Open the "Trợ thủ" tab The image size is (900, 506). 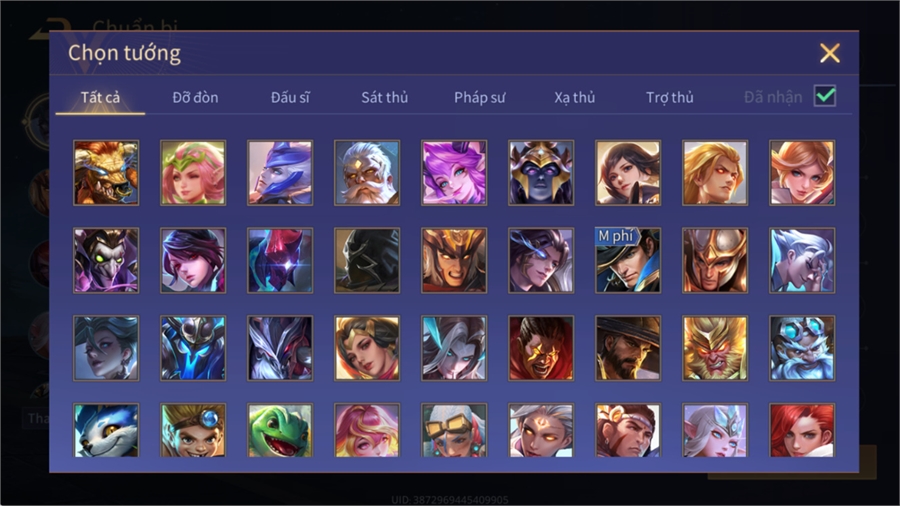(x=670, y=98)
